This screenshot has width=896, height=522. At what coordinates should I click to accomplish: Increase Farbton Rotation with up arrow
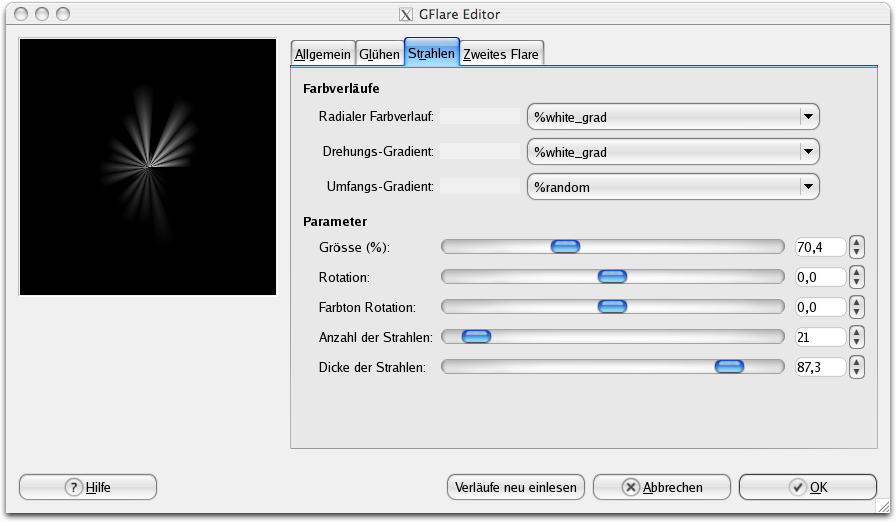click(857, 302)
